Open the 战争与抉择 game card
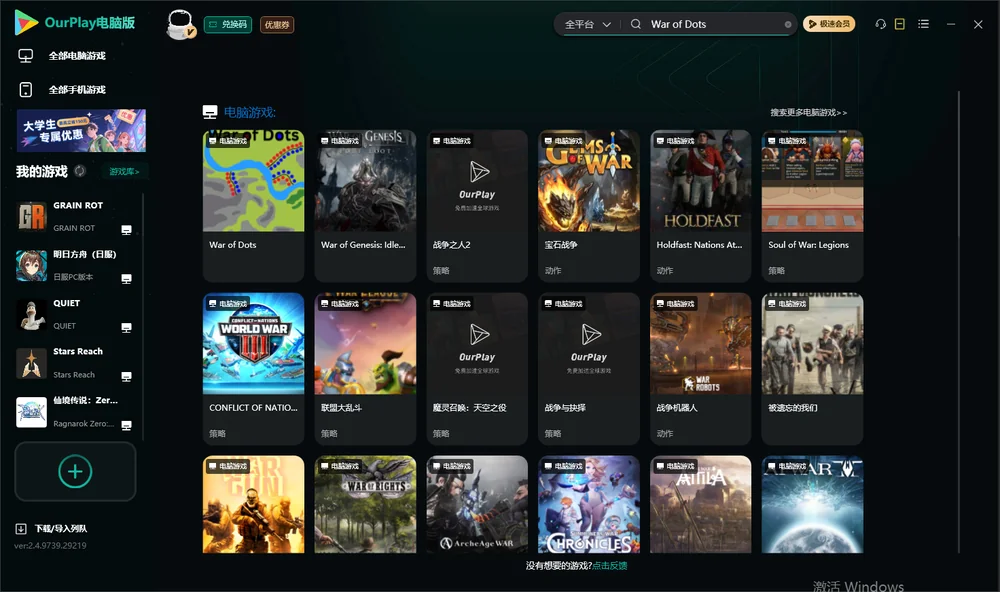This screenshot has height=592, width=1000. coord(589,369)
